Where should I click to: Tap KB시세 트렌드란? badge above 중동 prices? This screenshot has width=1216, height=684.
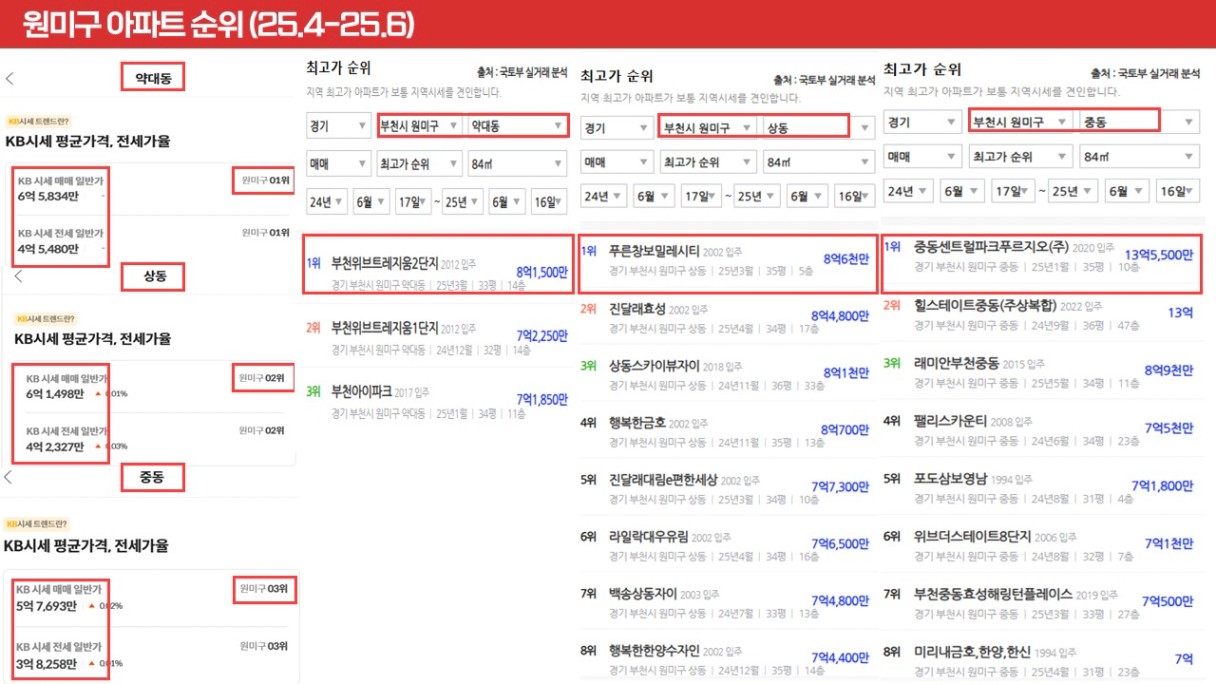click(37, 523)
